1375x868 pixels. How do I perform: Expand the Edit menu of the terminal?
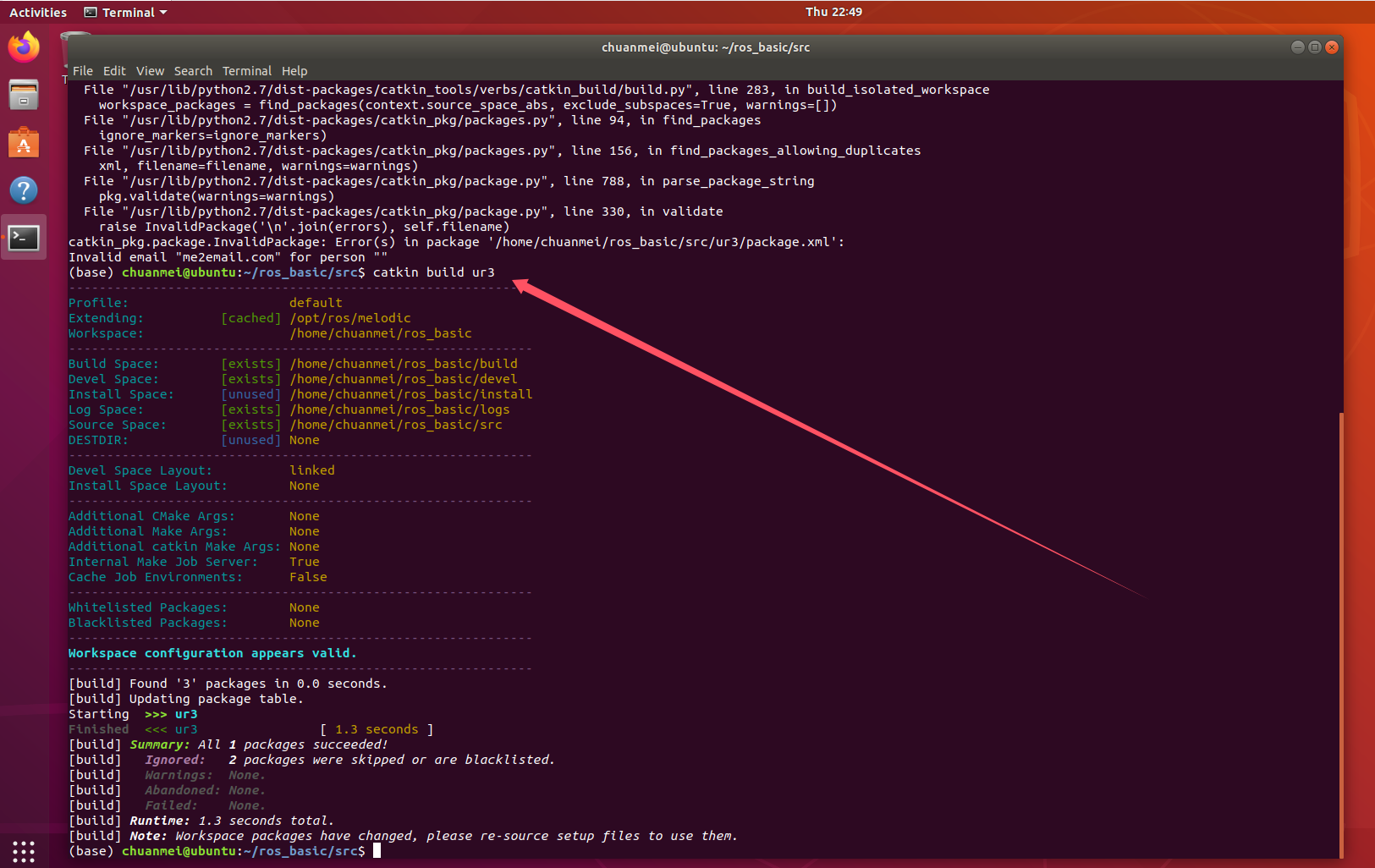point(114,70)
